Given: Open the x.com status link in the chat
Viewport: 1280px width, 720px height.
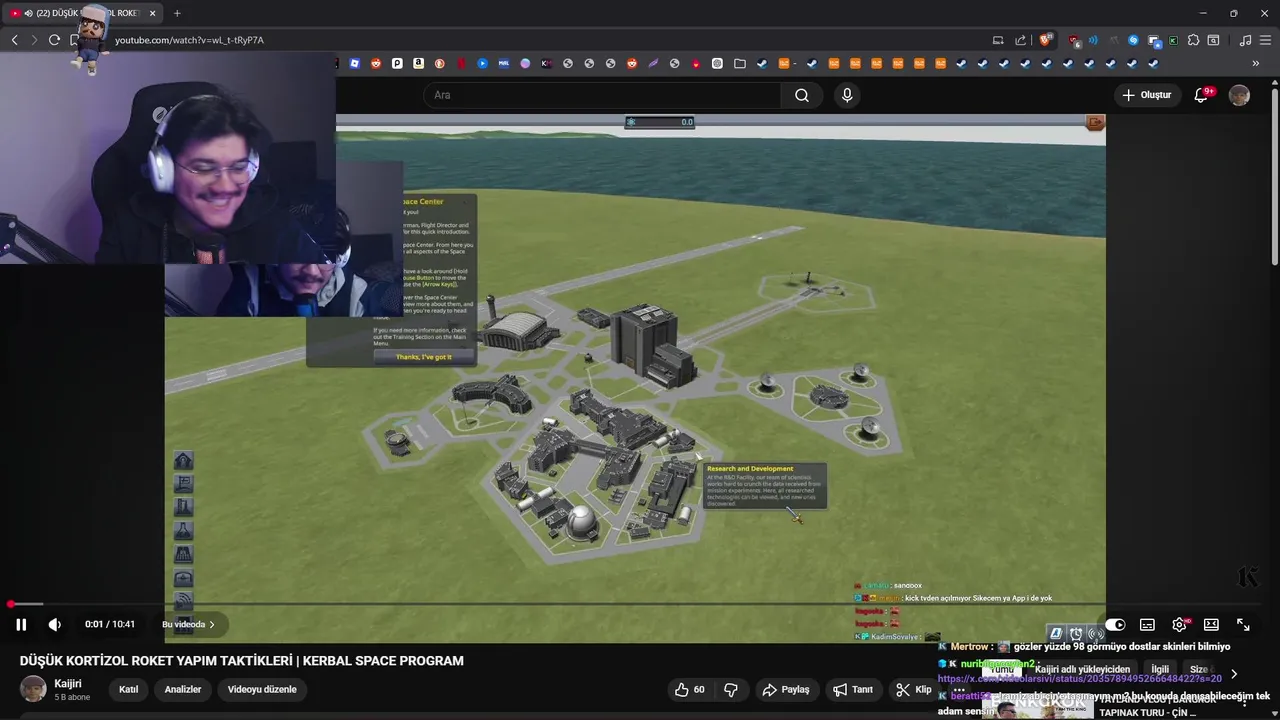Looking at the screenshot, I should [x=1080, y=678].
